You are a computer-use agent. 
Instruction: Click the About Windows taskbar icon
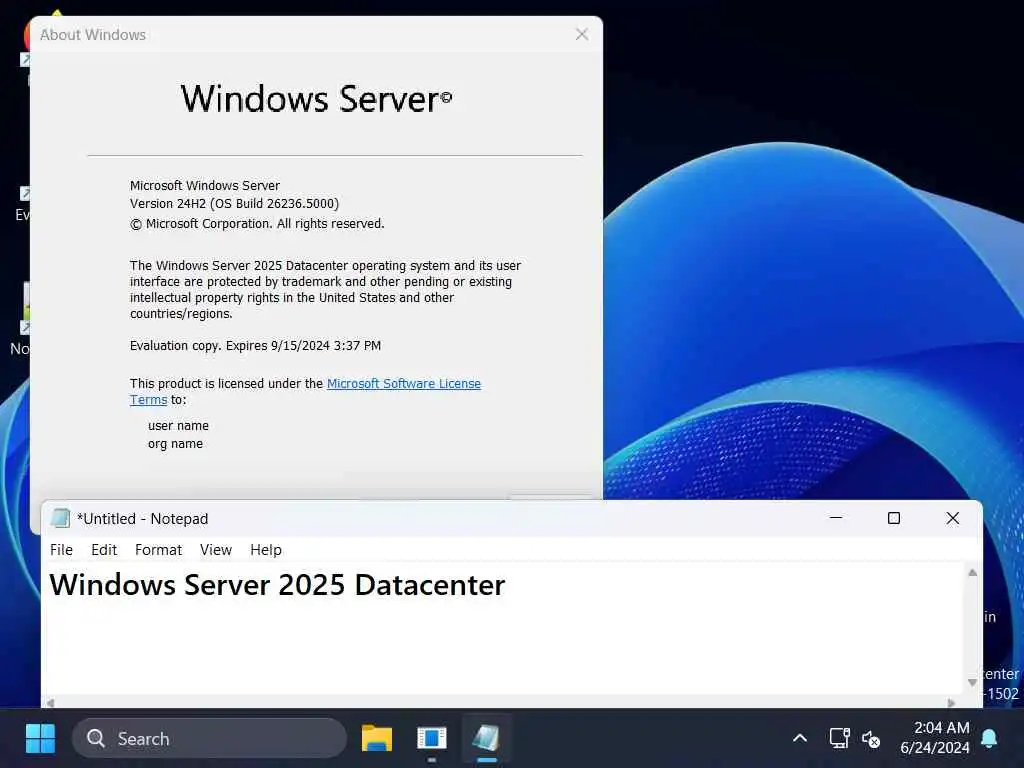[x=432, y=739]
